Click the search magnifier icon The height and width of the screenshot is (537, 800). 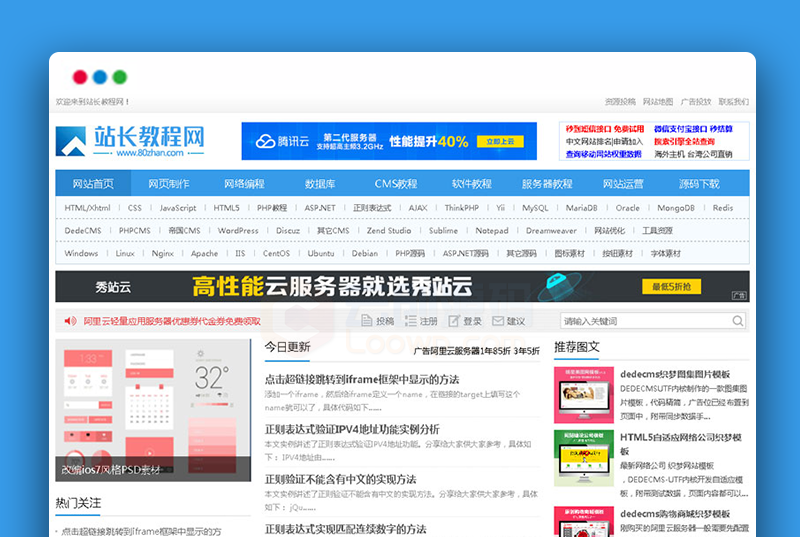(738, 321)
